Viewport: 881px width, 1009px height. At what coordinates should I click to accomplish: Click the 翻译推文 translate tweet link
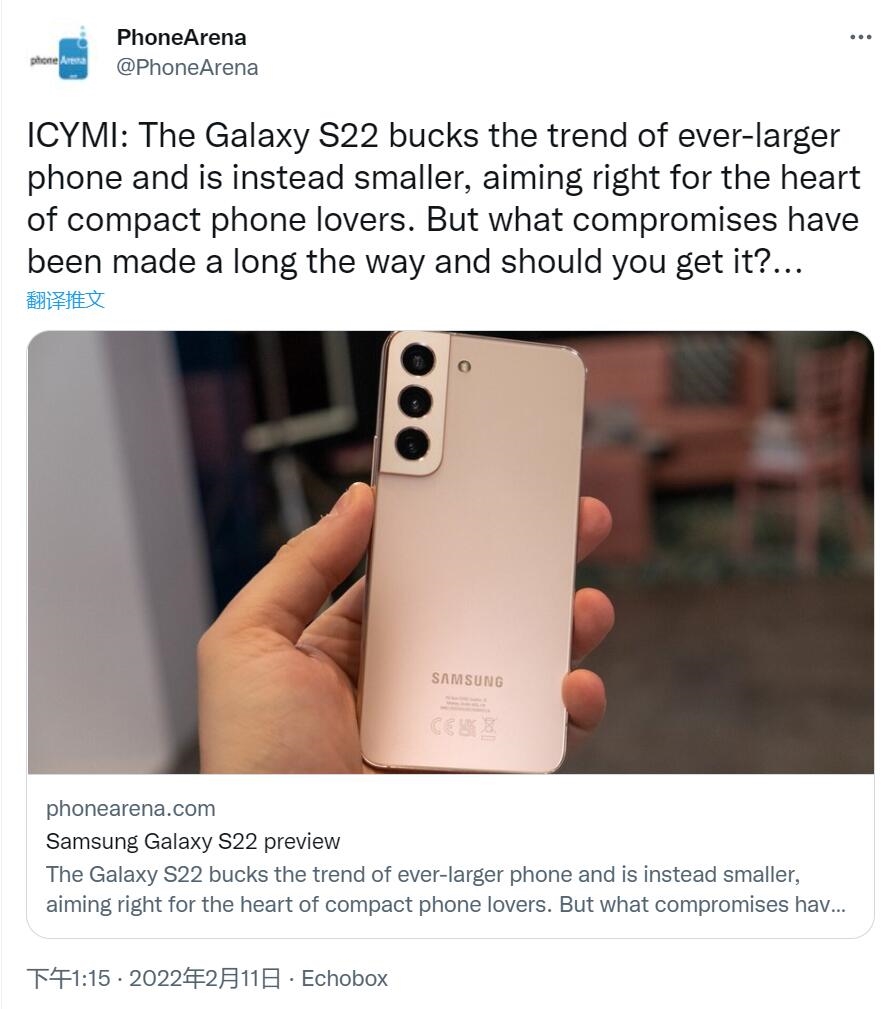pyautogui.click(x=65, y=300)
